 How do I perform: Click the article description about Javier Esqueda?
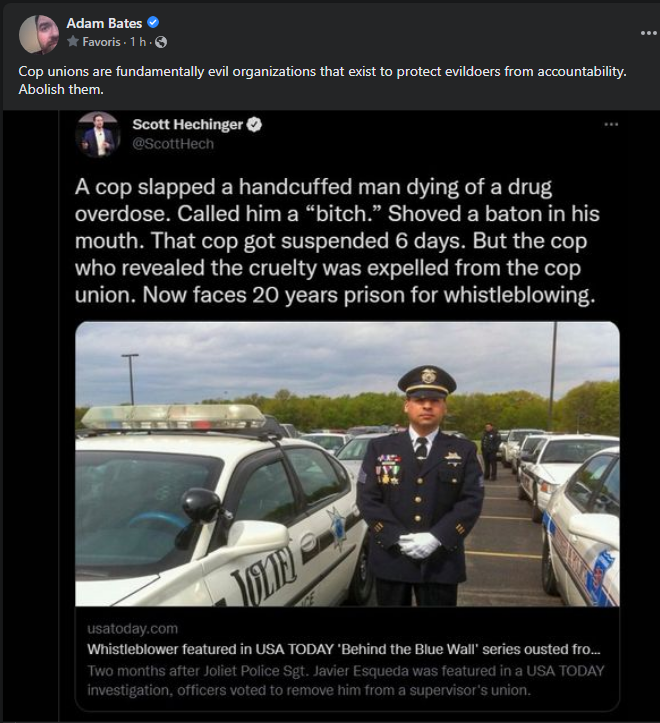click(x=345, y=680)
